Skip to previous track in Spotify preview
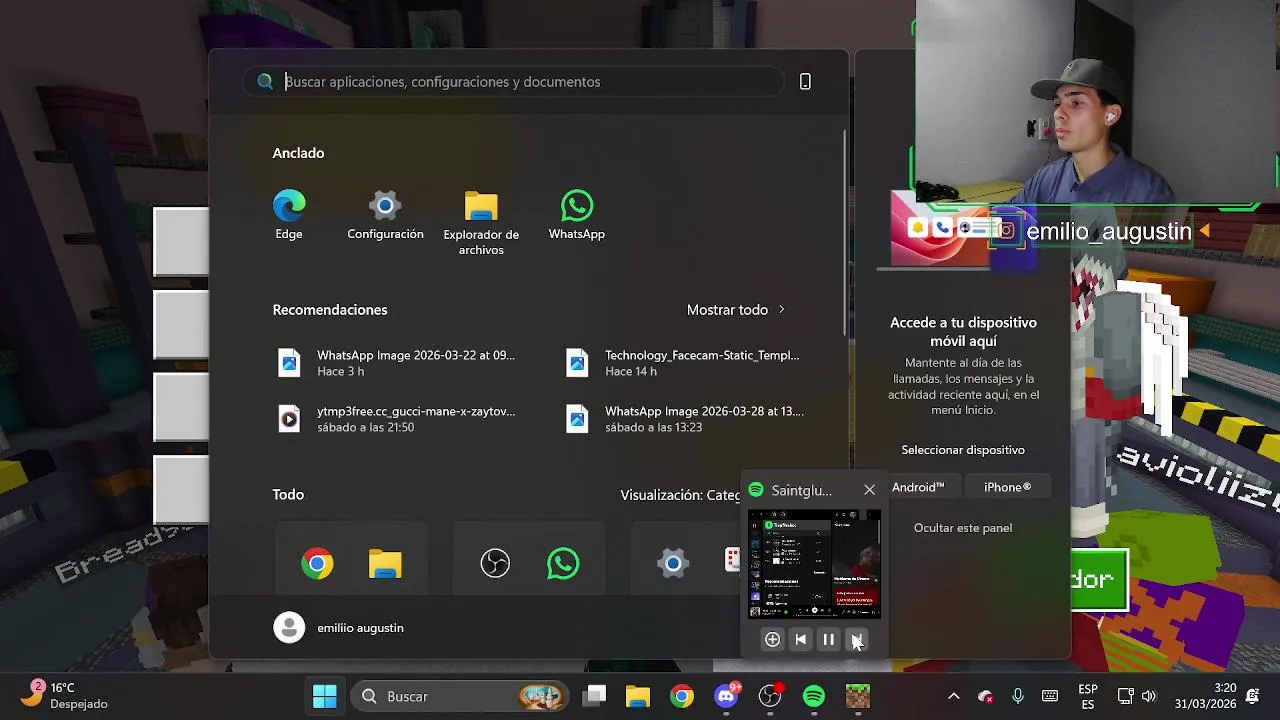The height and width of the screenshot is (720, 1280). click(800, 640)
